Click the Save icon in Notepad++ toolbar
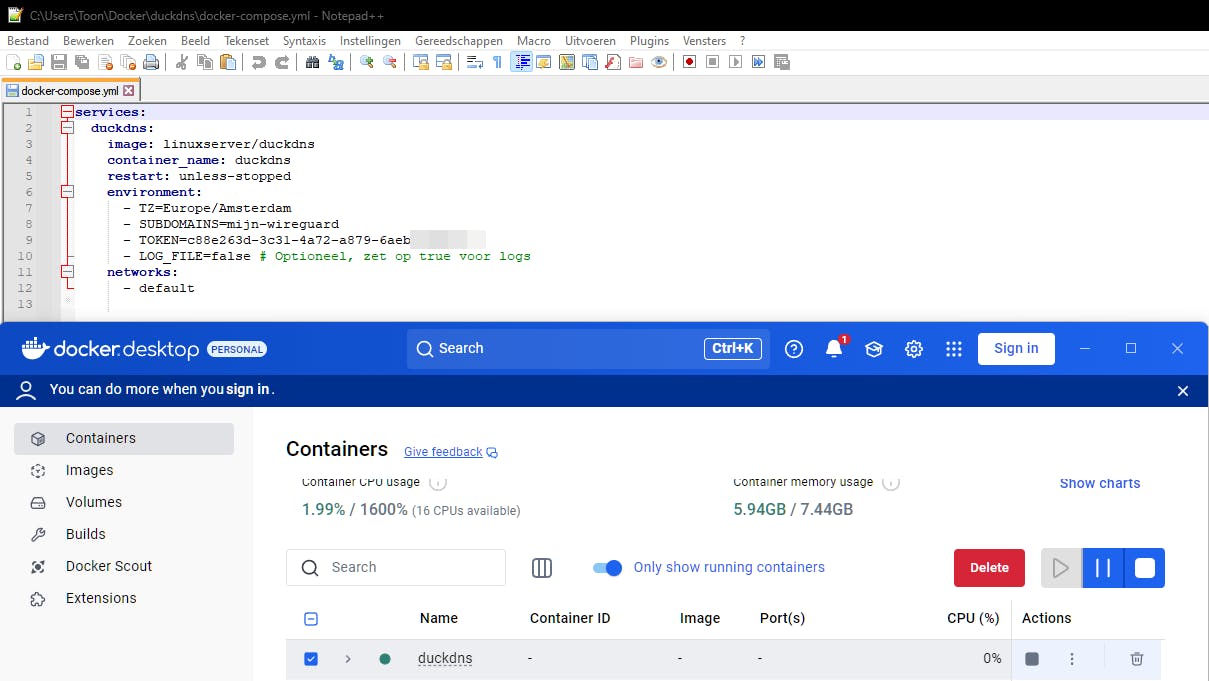The height and width of the screenshot is (681, 1209). tap(59, 62)
